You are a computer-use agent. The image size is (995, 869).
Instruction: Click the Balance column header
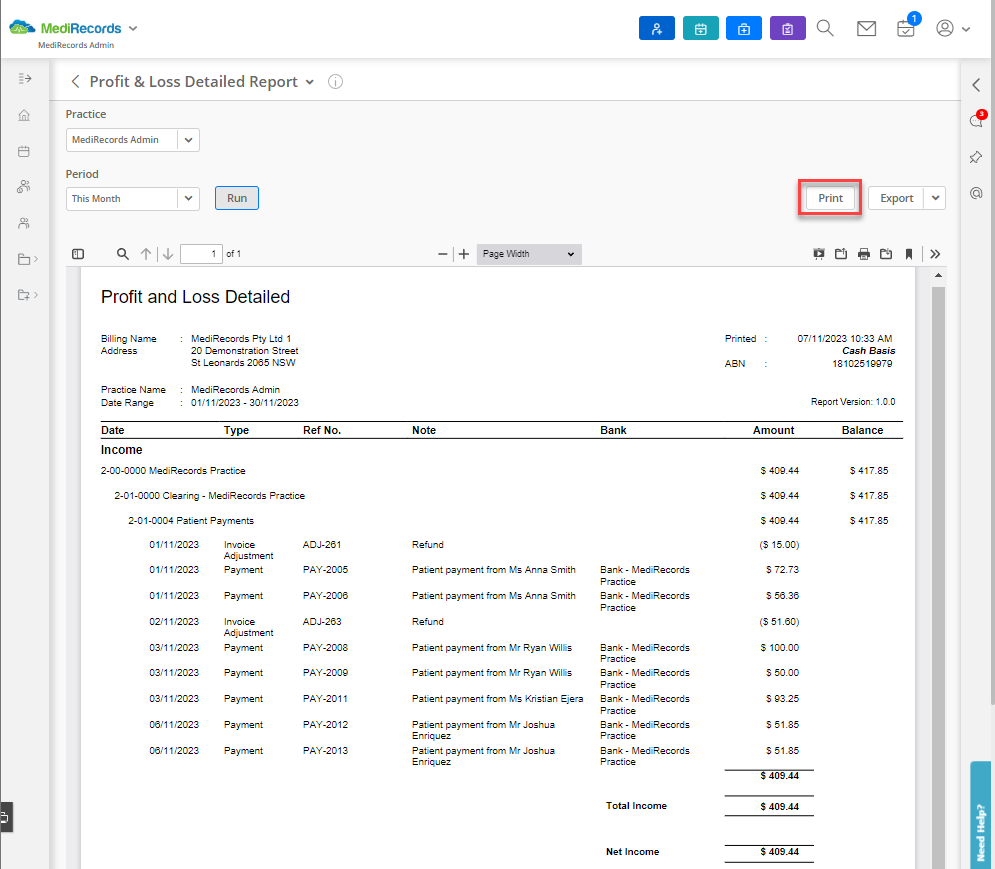point(862,430)
